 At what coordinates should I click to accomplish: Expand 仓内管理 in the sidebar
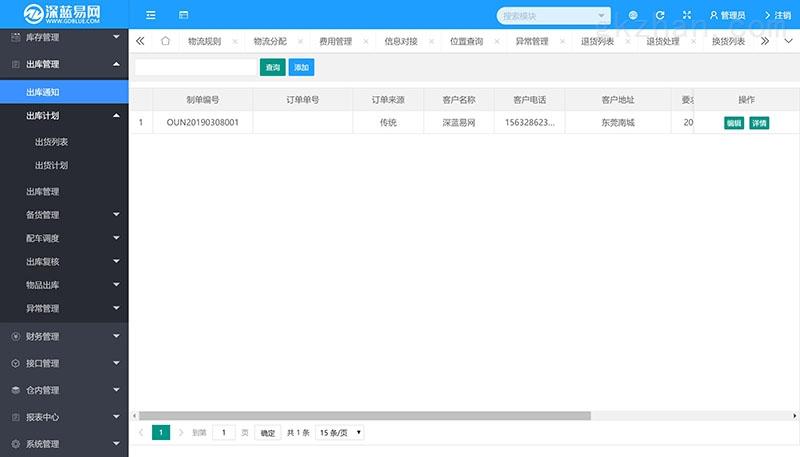coord(64,390)
